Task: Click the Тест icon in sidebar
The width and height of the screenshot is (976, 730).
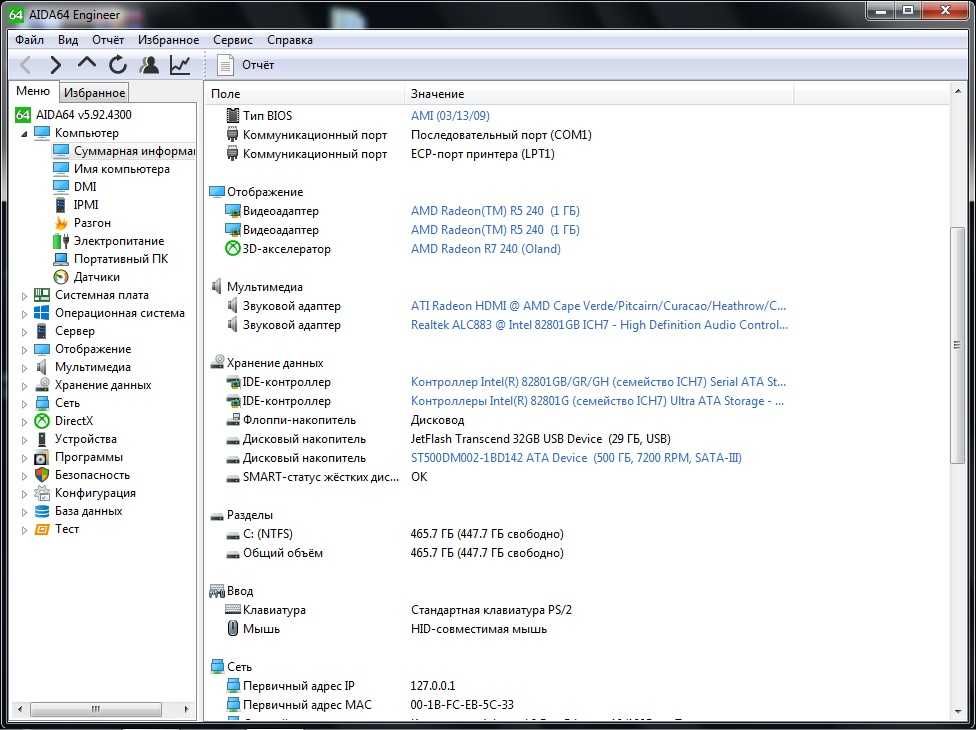Action: click(42, 530)
